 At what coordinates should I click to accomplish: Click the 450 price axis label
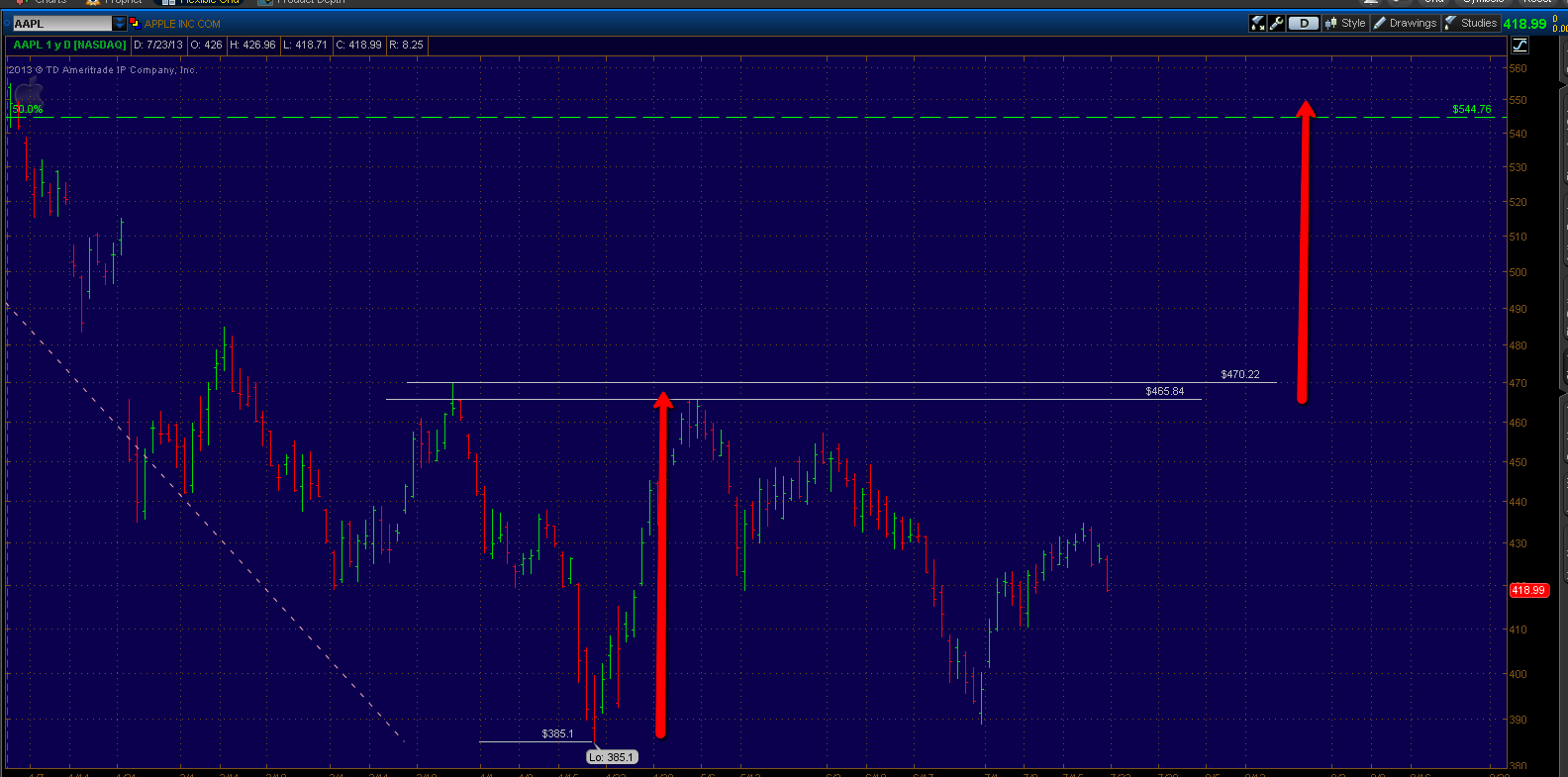(x=1518, y=462)
